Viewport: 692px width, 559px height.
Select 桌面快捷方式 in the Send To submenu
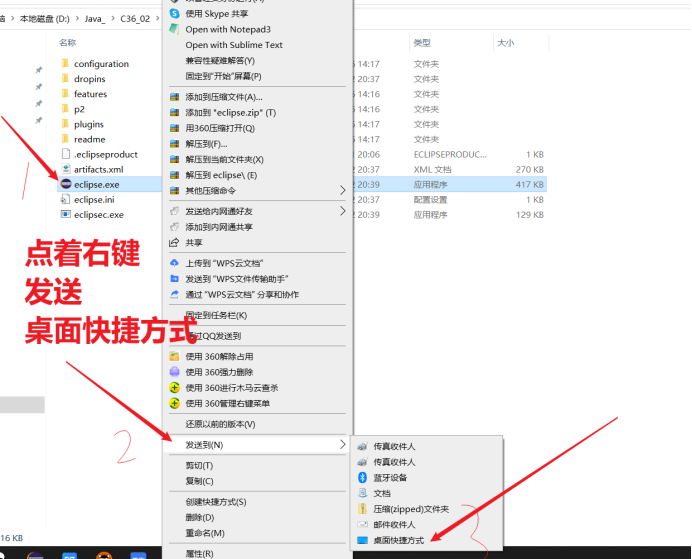point(399,540)
